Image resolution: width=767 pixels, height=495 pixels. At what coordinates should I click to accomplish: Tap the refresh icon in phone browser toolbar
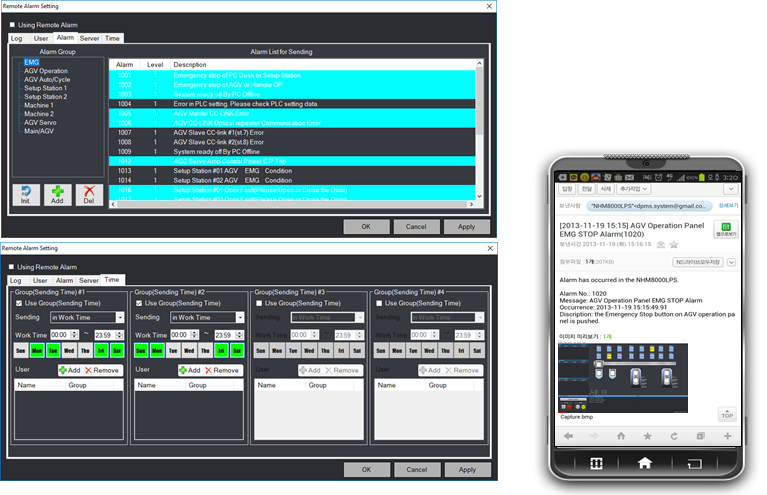click(x=673, y=436)
